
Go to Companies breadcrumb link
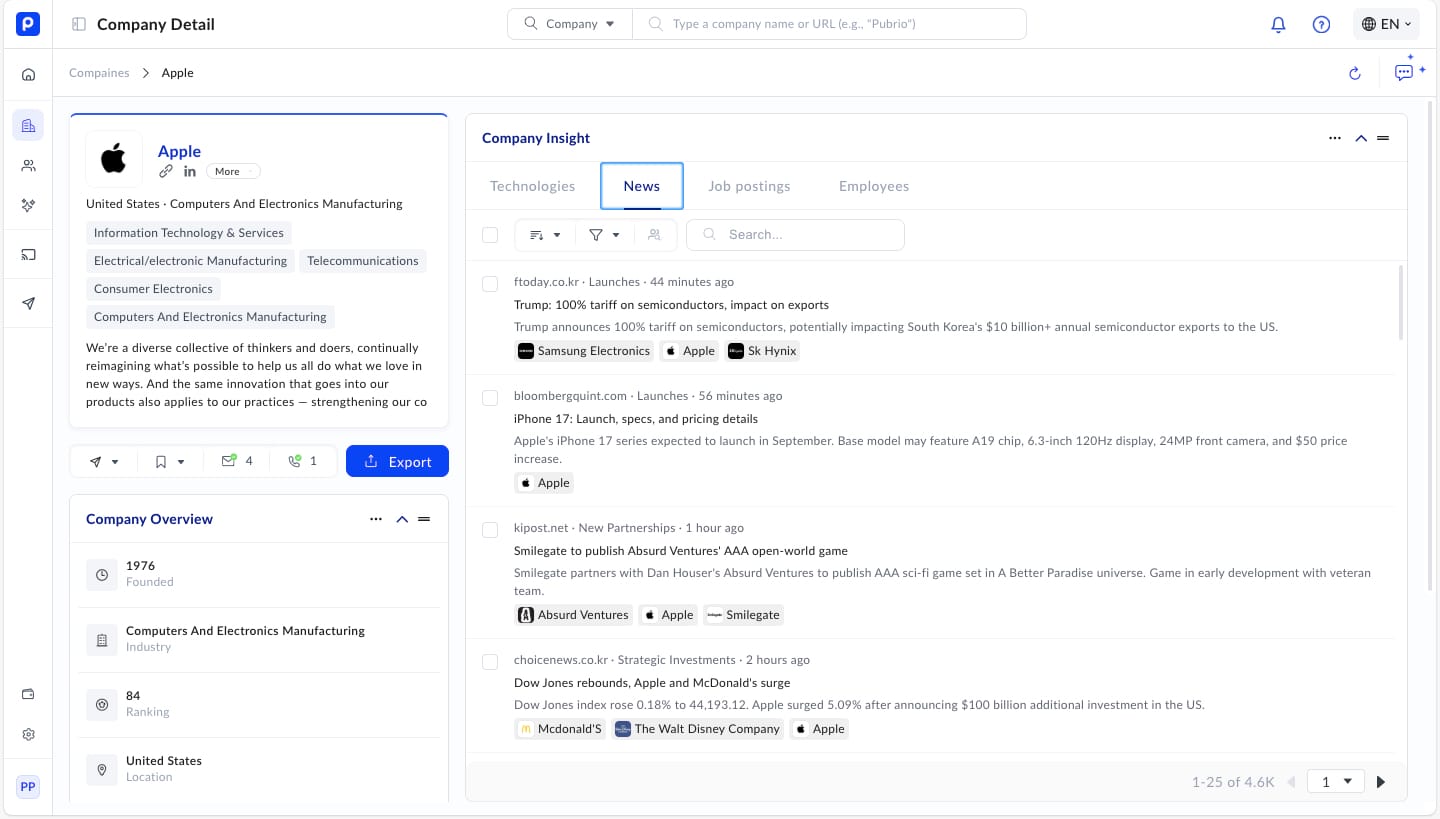tap(99, 73)
